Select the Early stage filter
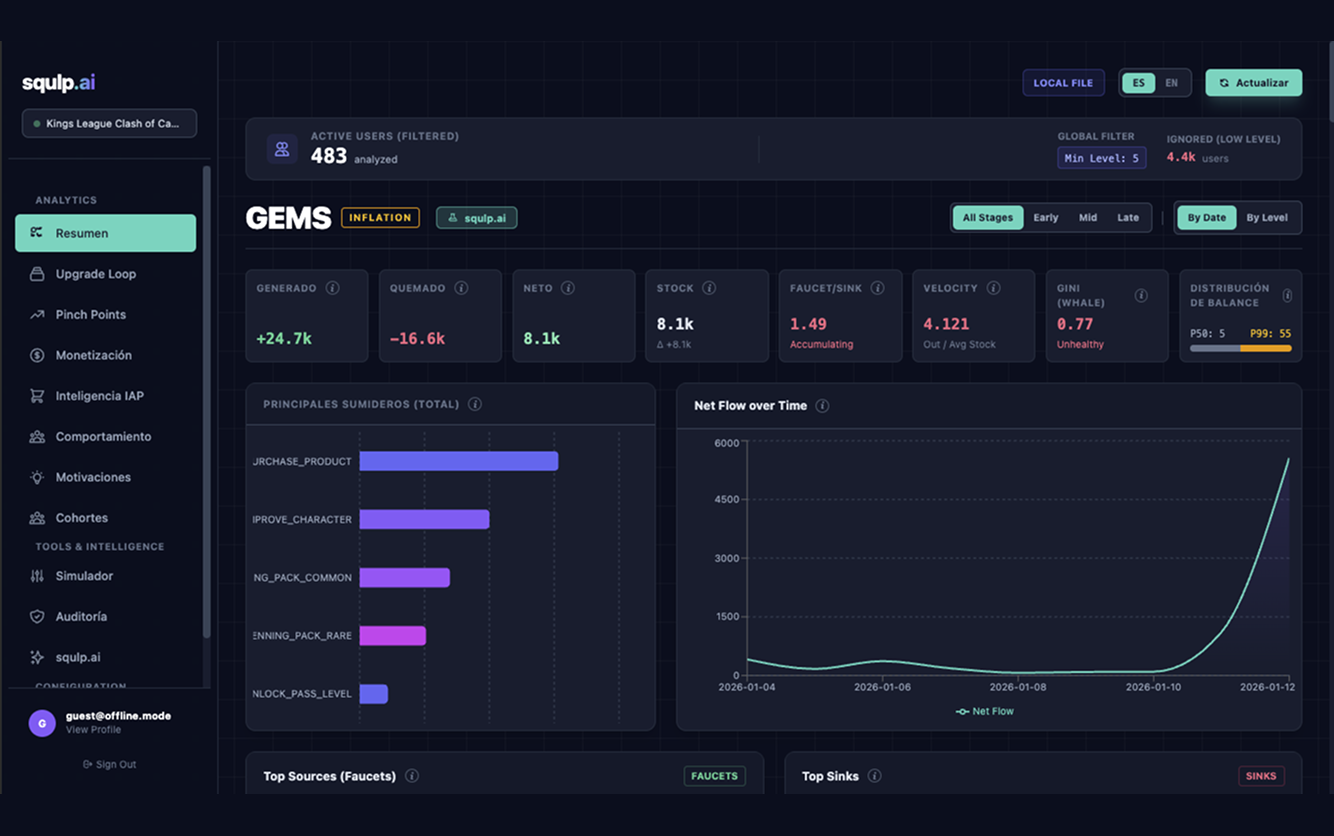This screenshot has height=836, width=1334. 1046,217
